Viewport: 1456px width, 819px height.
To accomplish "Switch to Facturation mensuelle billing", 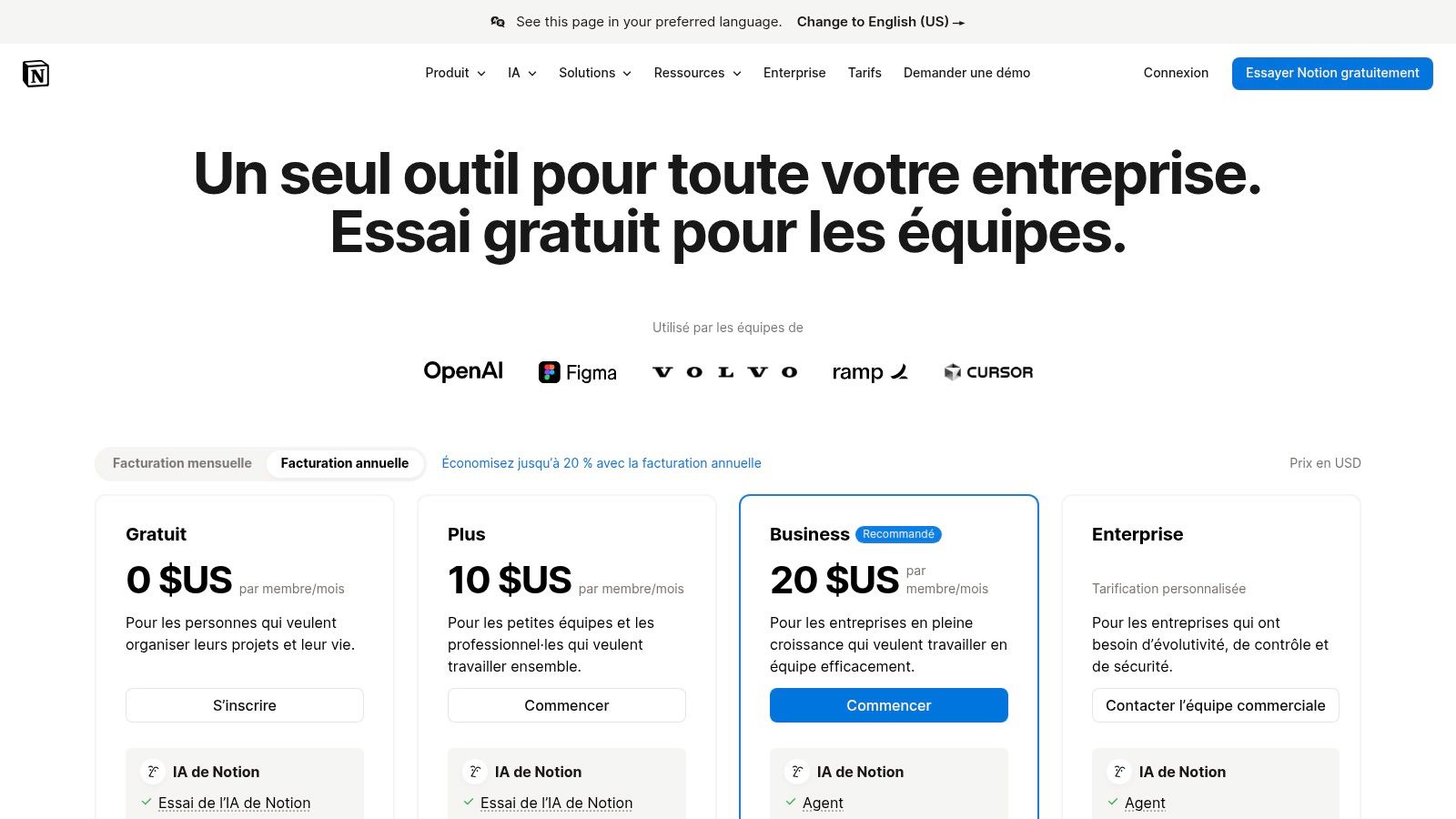I will pyautogui.click(x=182, y=463).
